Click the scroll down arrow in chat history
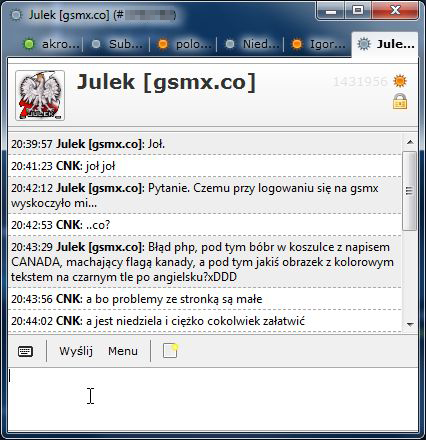The image size is (426, 440). pos(410,324)
